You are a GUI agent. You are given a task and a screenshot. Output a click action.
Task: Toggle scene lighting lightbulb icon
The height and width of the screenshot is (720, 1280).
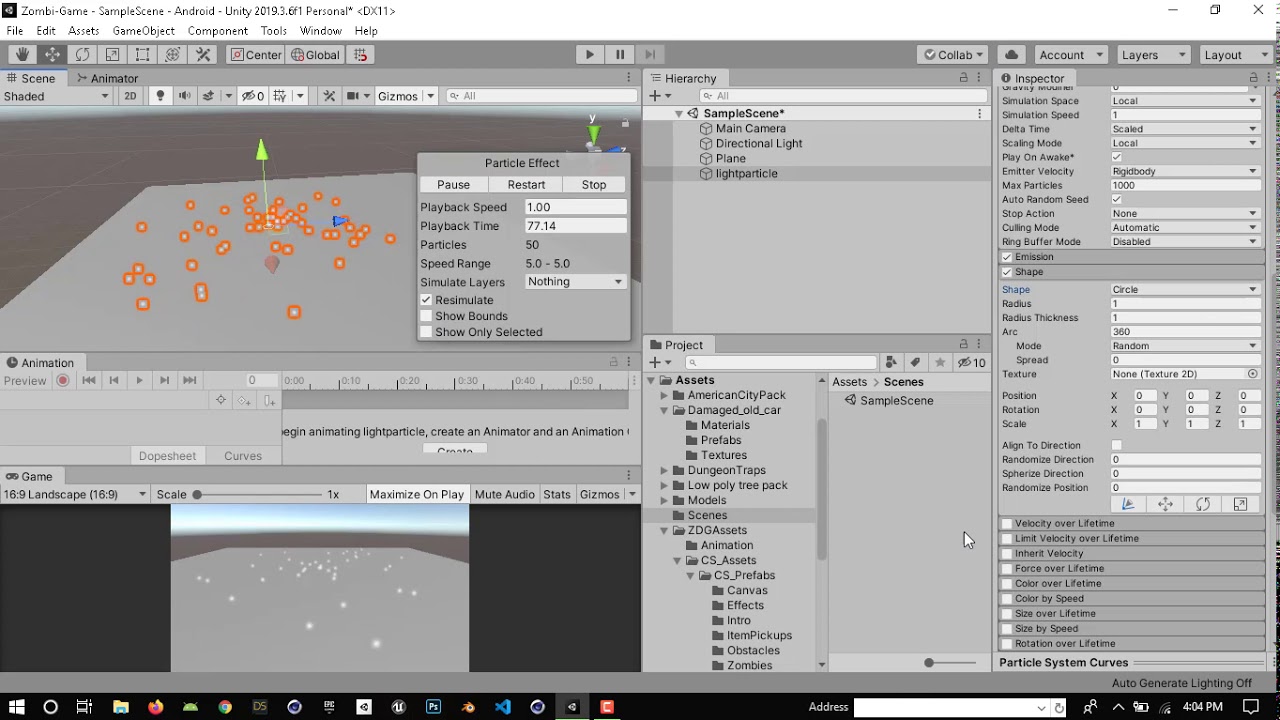click(160, 96)
